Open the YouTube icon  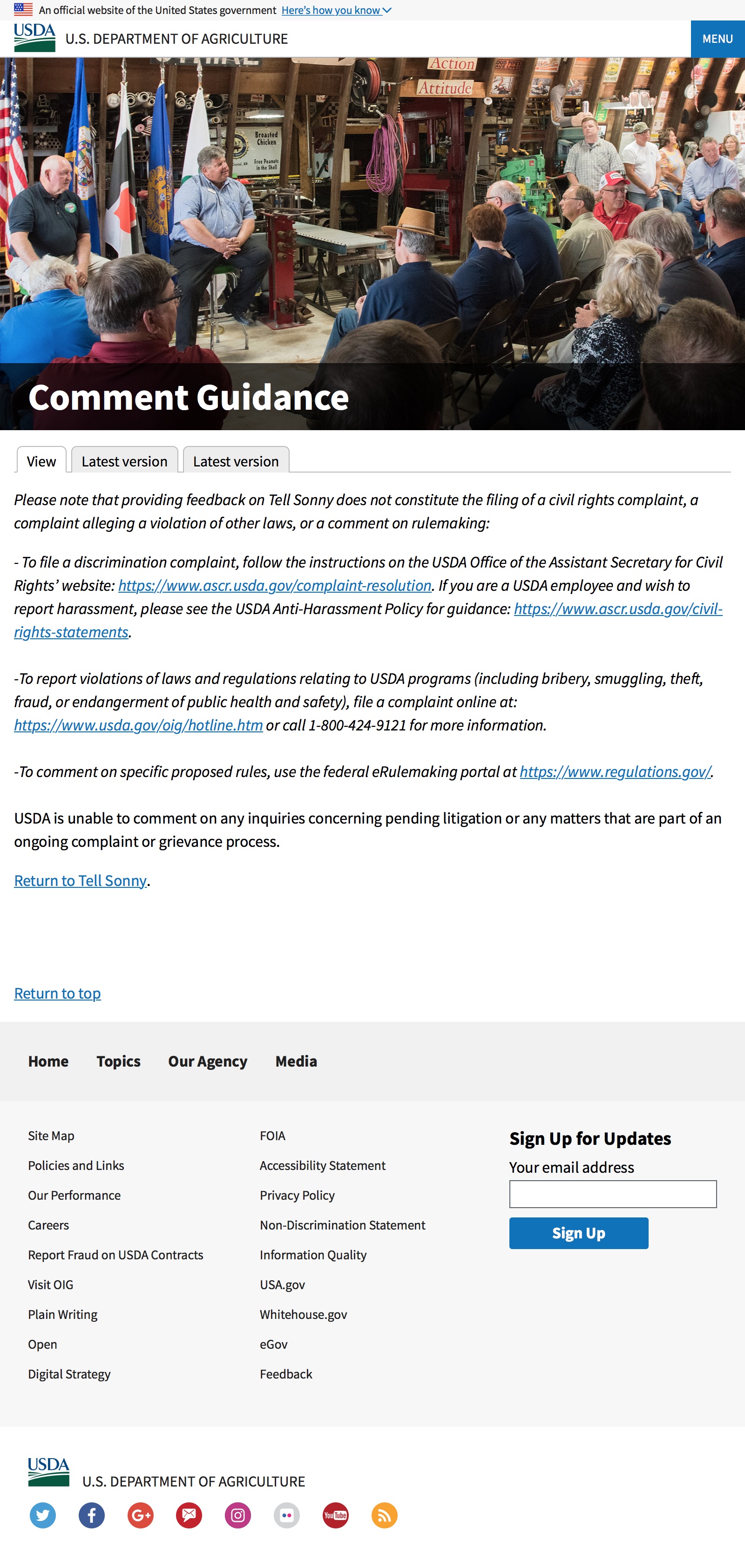(335, 1515)
